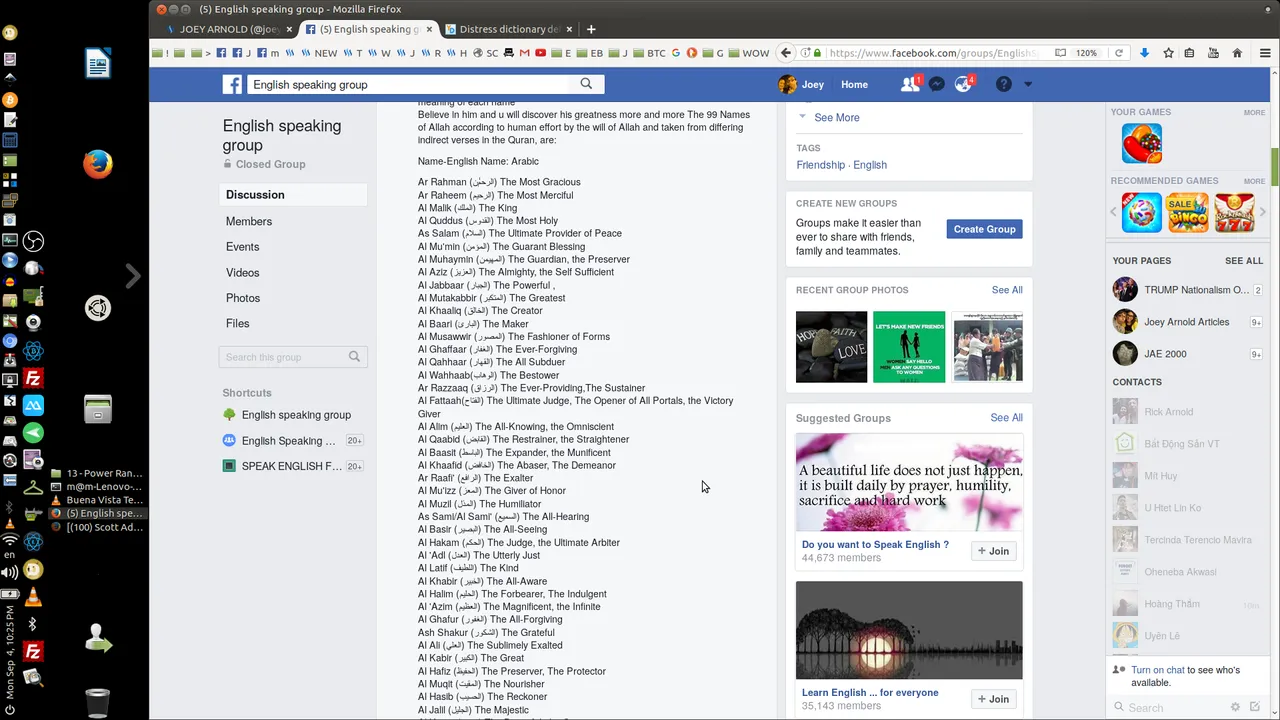Open the WOW bookmarks folder
Screen dimensions: 1280x720
click(749, 53)
